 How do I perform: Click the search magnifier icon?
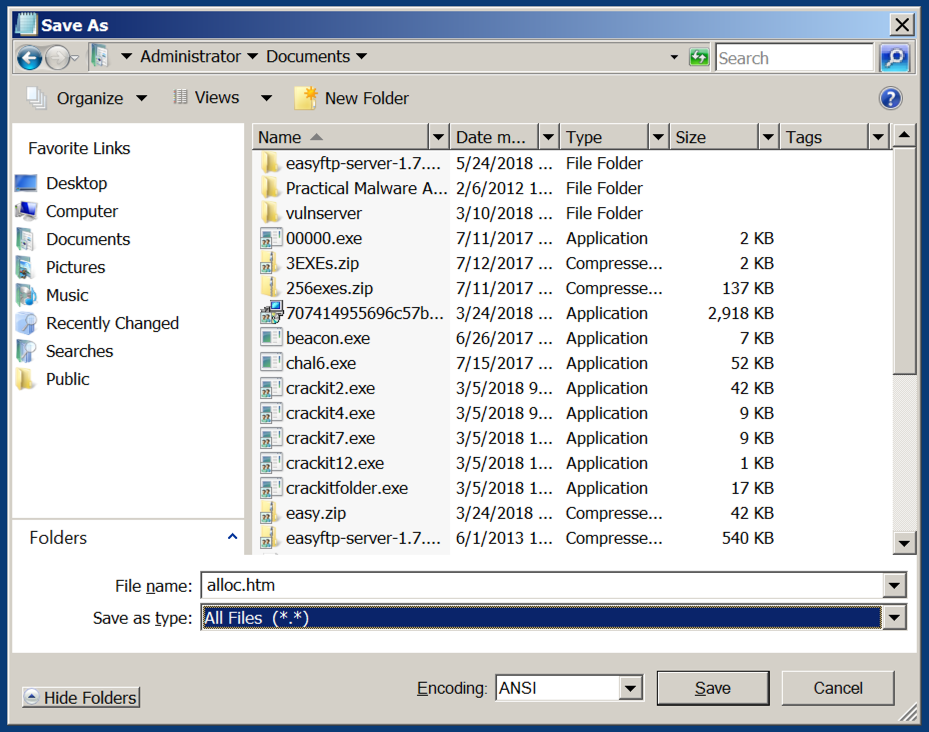894,57
